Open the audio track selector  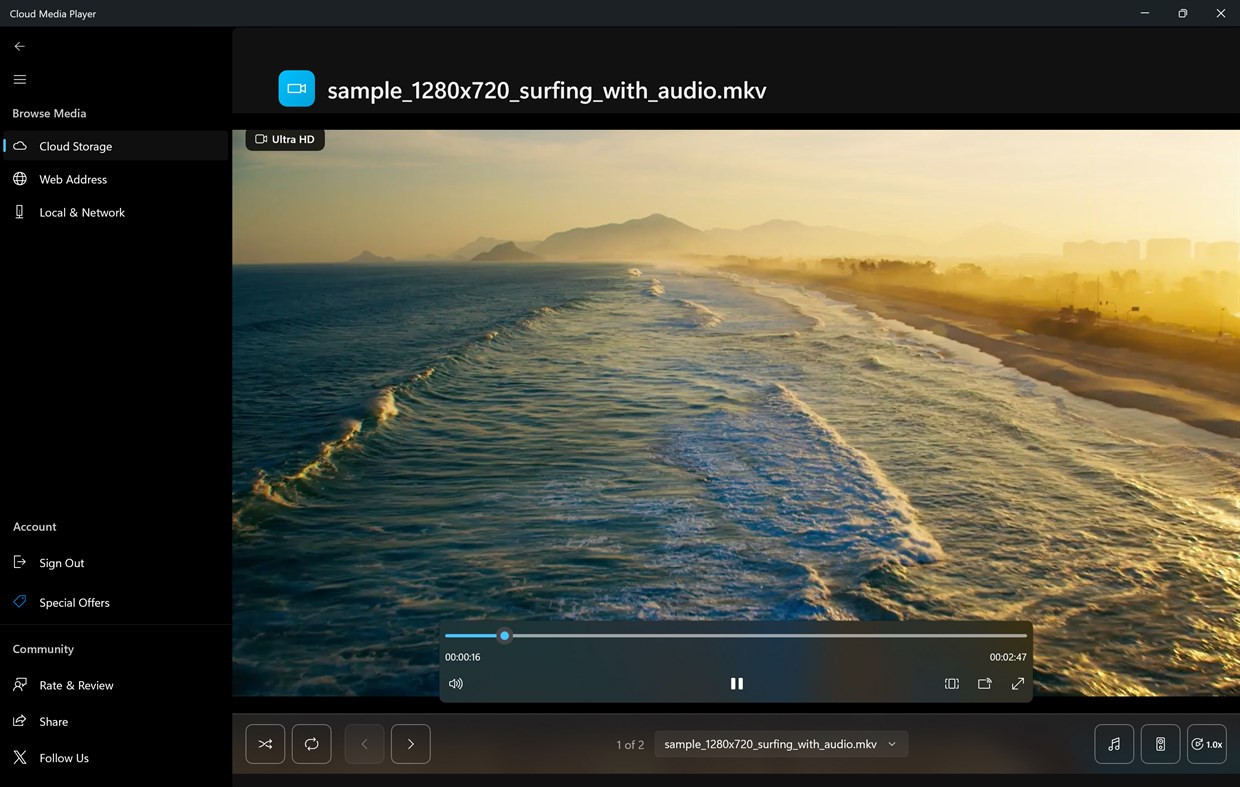tap(1113, 744)
